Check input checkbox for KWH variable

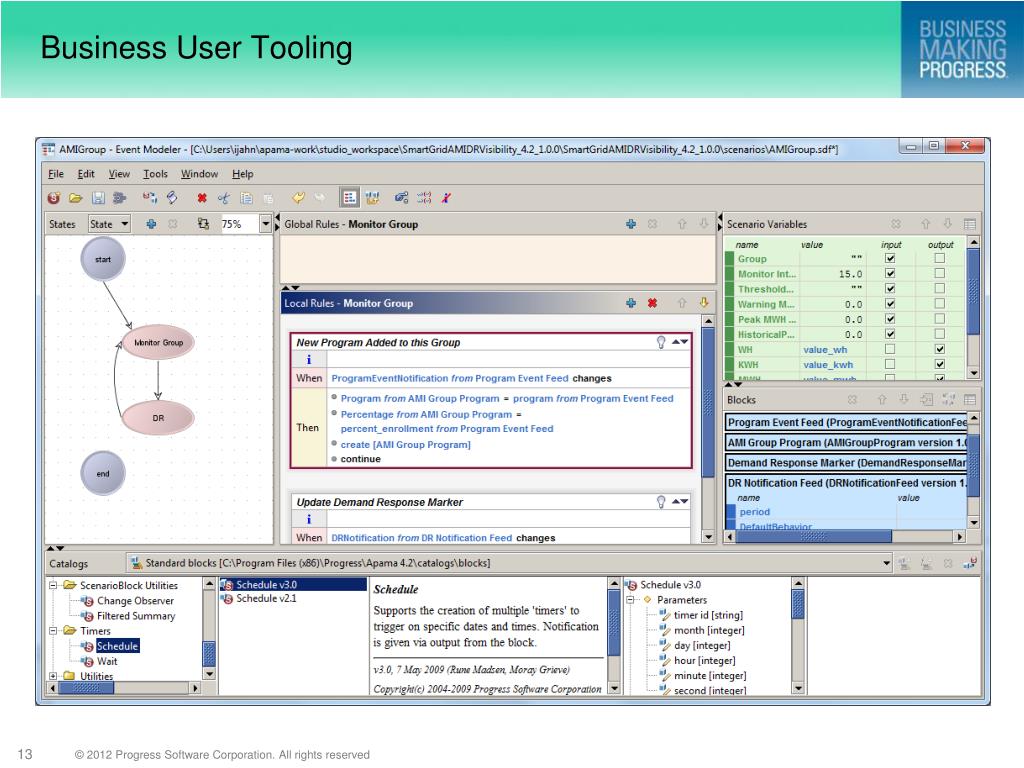coord(889,364)
